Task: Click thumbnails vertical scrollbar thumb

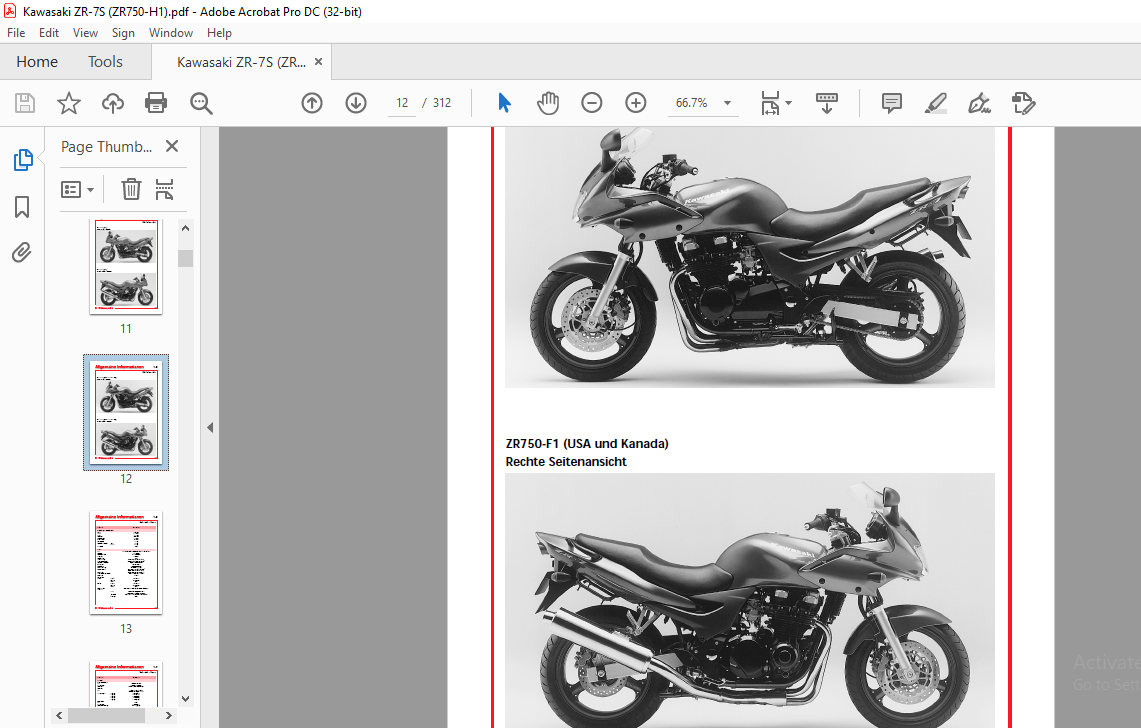Action: [x=186, y=258]
